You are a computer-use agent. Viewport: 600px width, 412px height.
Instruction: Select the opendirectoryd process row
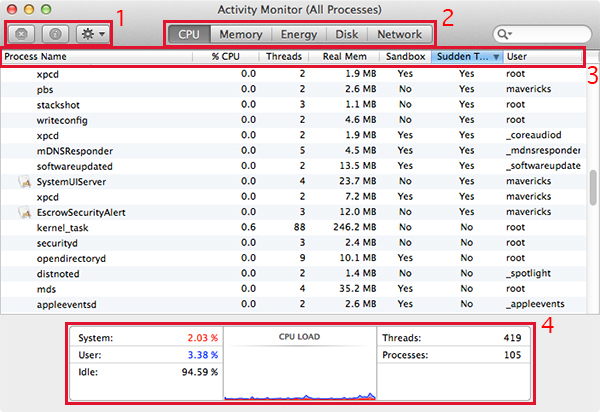click(x=293, y=258)
